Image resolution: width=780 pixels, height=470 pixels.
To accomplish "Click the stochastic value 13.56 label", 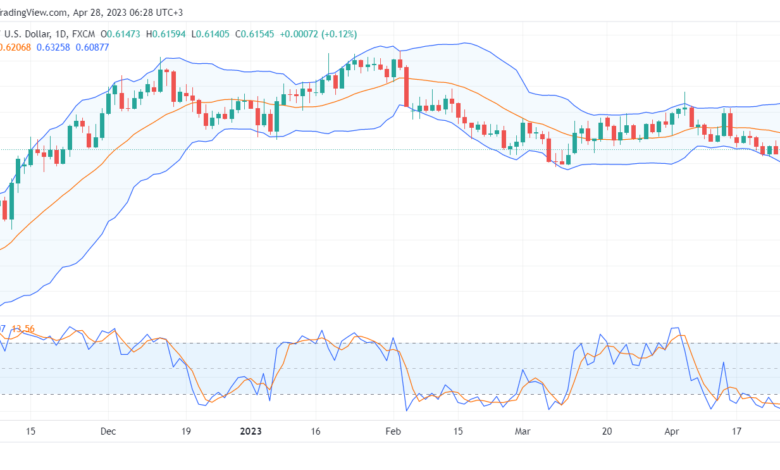I will (23, 329).
